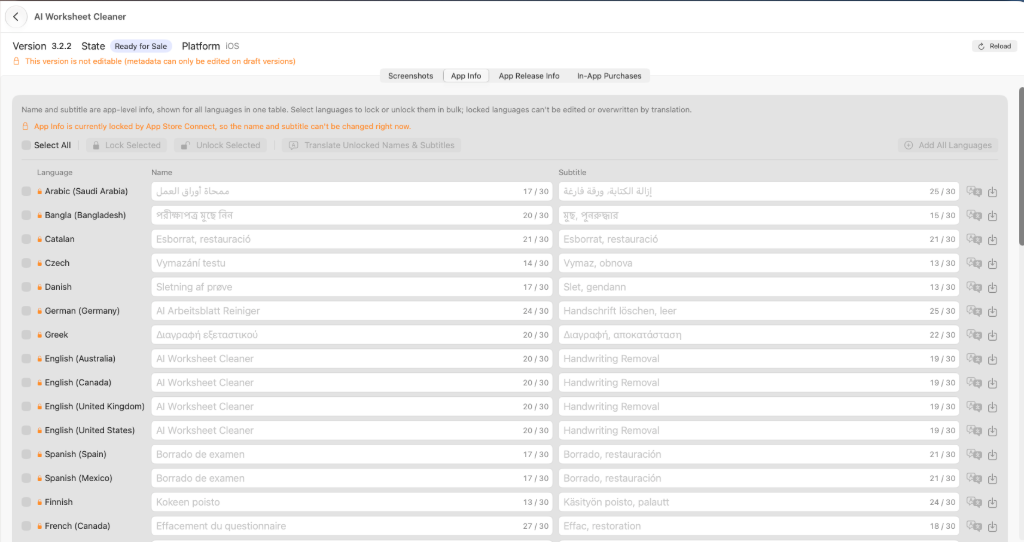The width and height of the screenshot is (1024, 542).
Task: Click download icon for English (United States)
Action: [993, 430]
